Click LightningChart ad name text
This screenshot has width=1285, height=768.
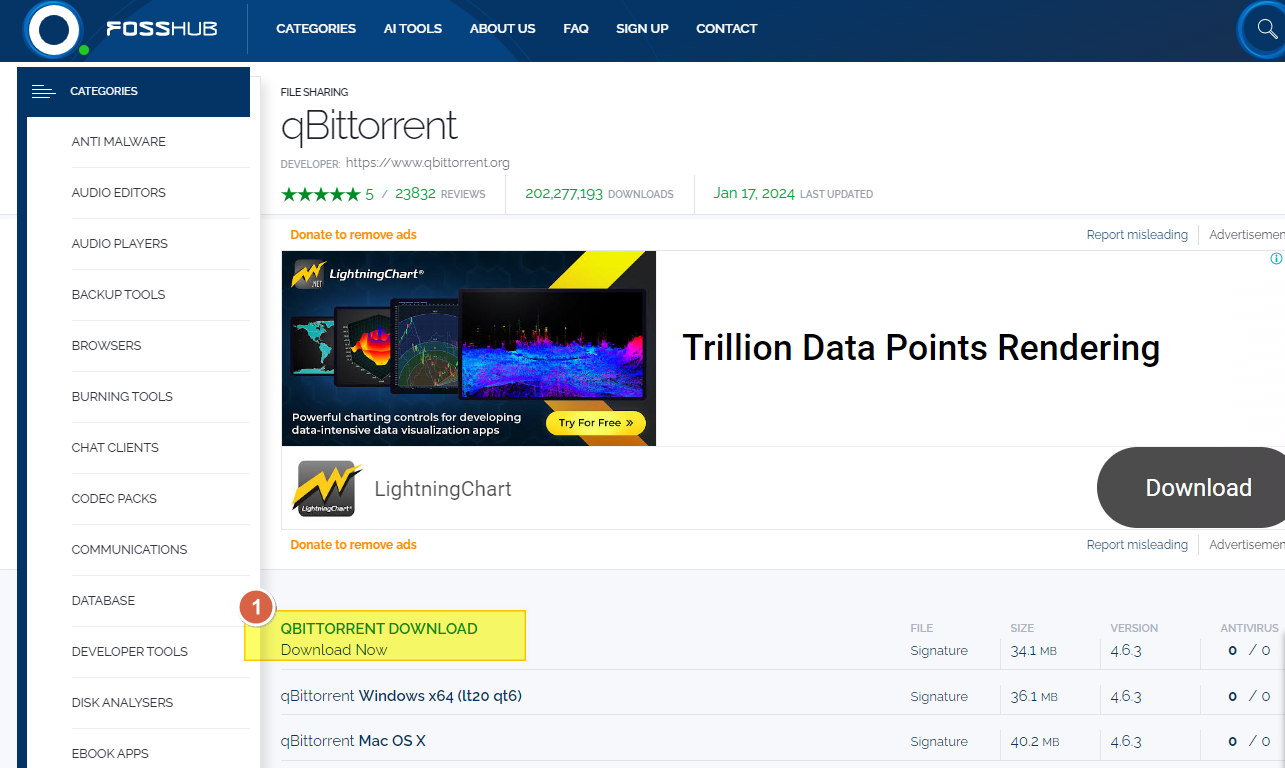(x=443, y=489)
